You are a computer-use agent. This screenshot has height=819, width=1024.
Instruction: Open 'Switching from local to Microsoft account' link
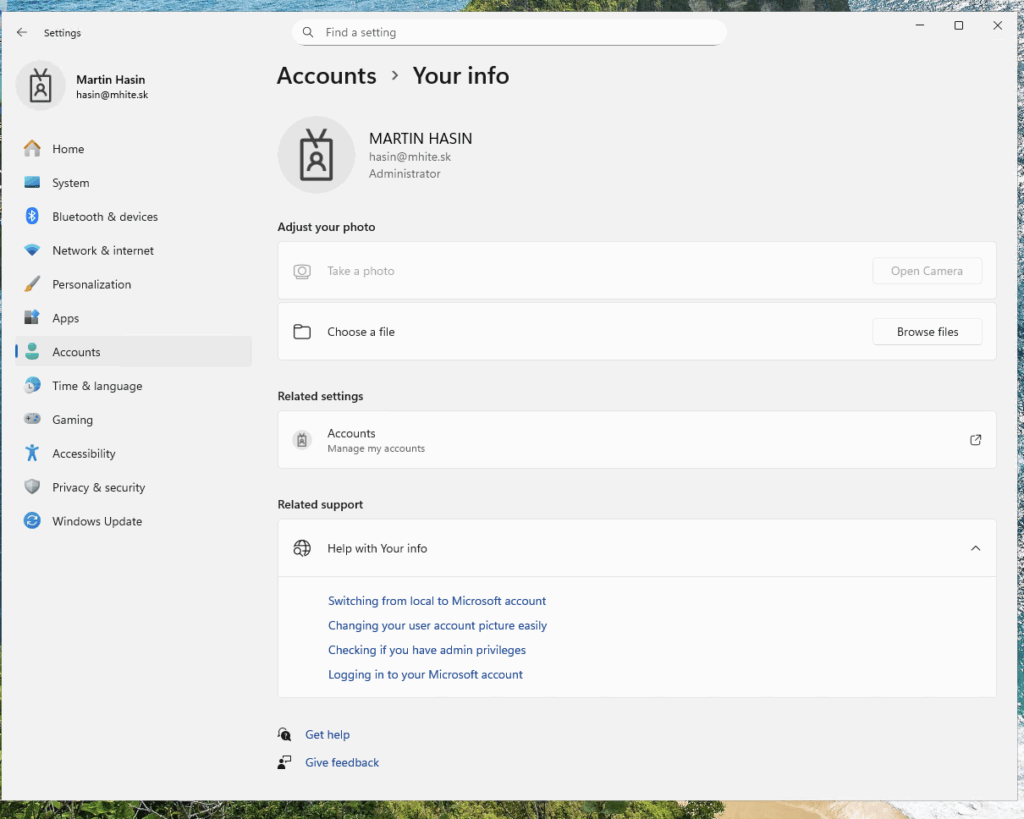coord(437,601)
